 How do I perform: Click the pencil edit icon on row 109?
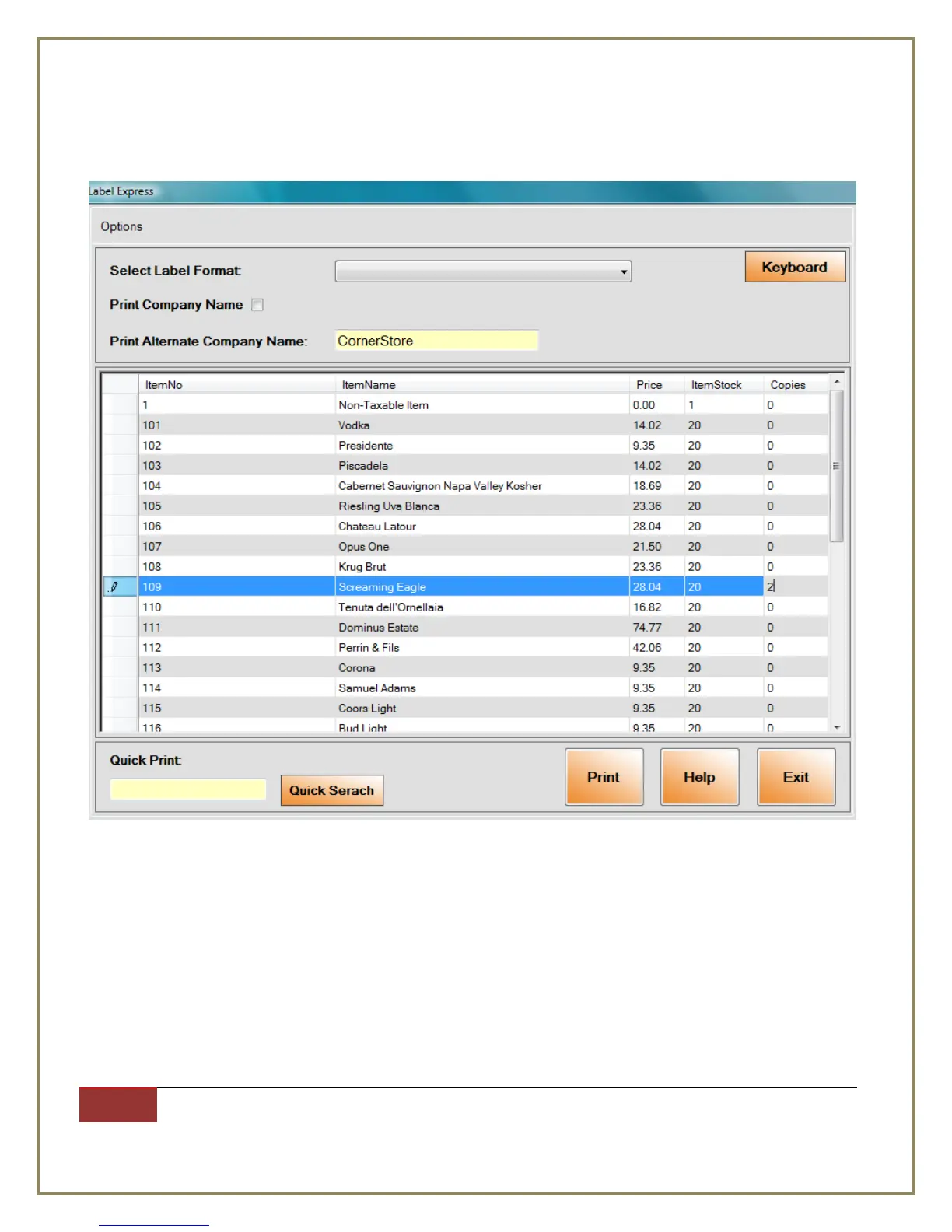pos(114,587)
